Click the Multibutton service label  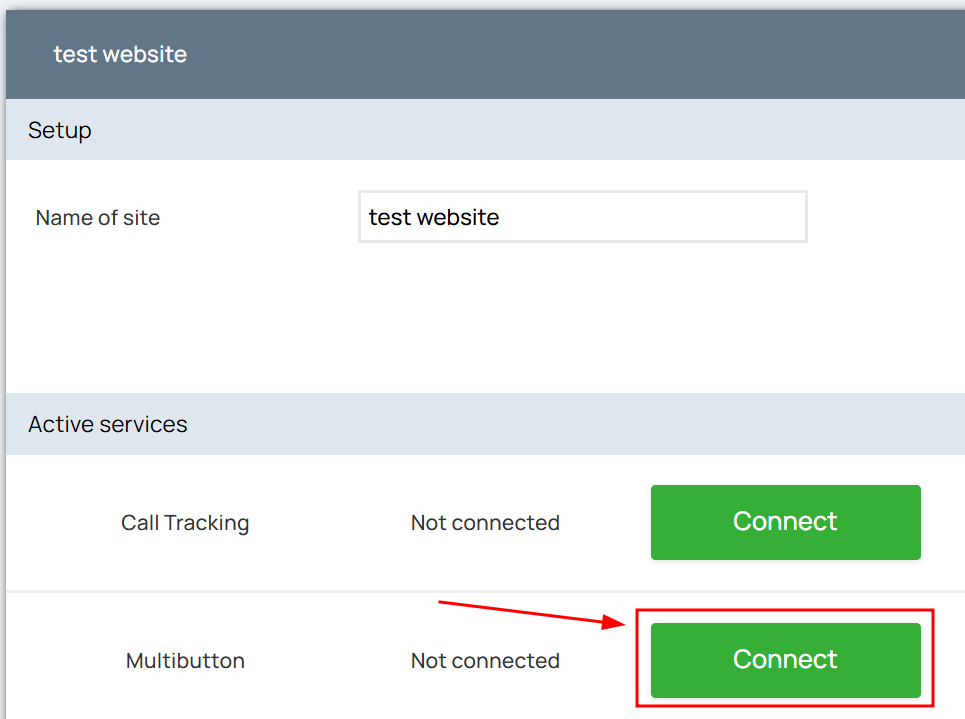(x=185, y=661)
